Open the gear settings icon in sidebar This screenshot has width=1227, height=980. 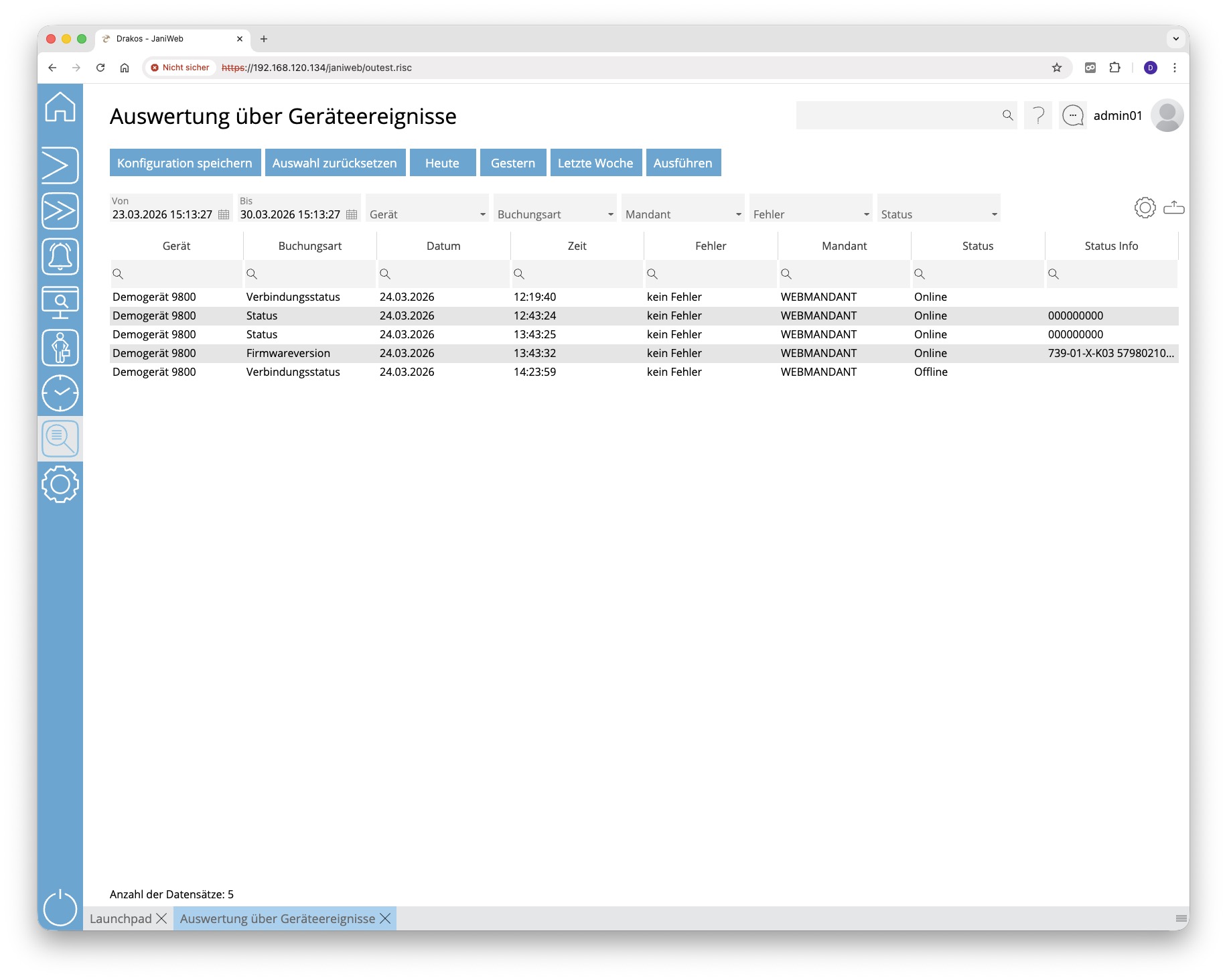click(x=60, y=484)
